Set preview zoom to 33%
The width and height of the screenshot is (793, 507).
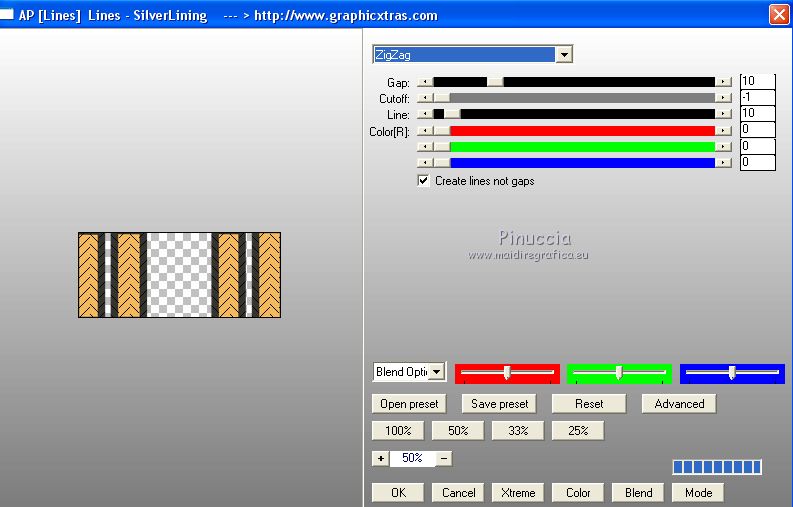click(x=518, y=431)
